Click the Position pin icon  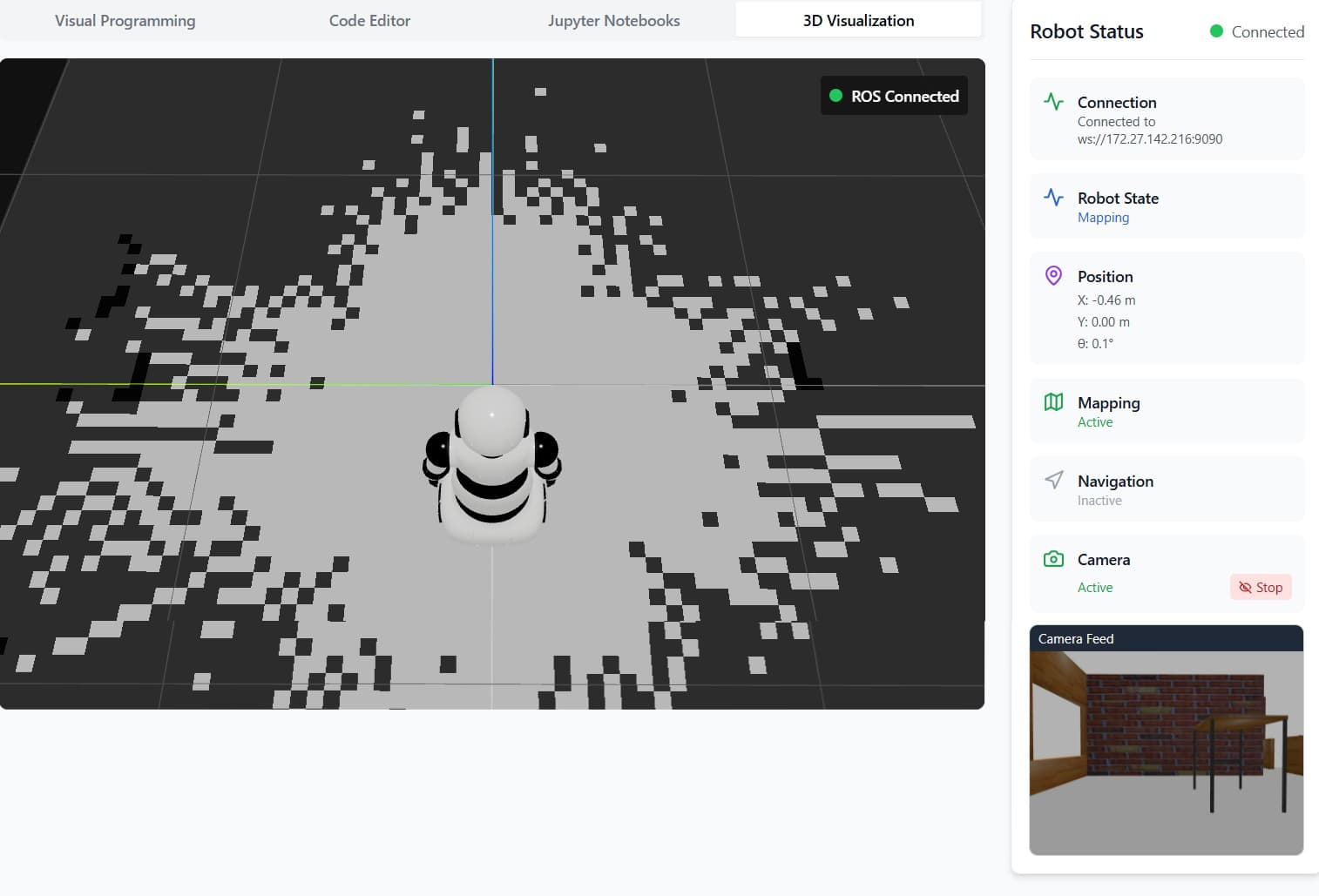[1053, 276]
